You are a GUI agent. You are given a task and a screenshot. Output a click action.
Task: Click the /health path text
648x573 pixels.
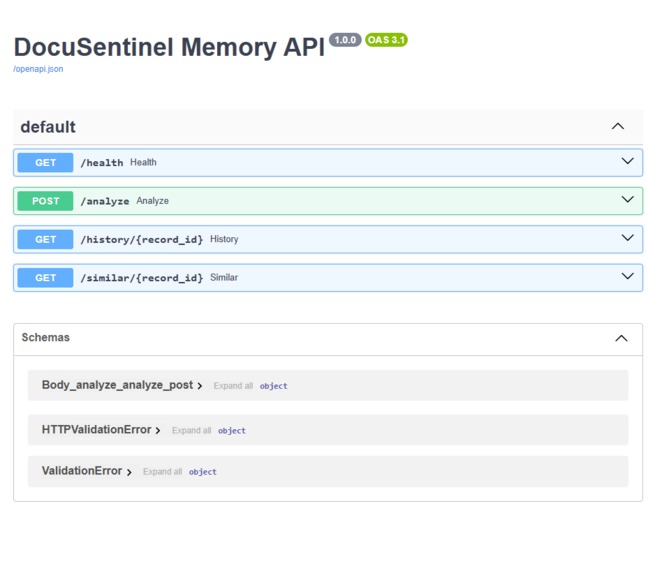[x=102, y=163]
